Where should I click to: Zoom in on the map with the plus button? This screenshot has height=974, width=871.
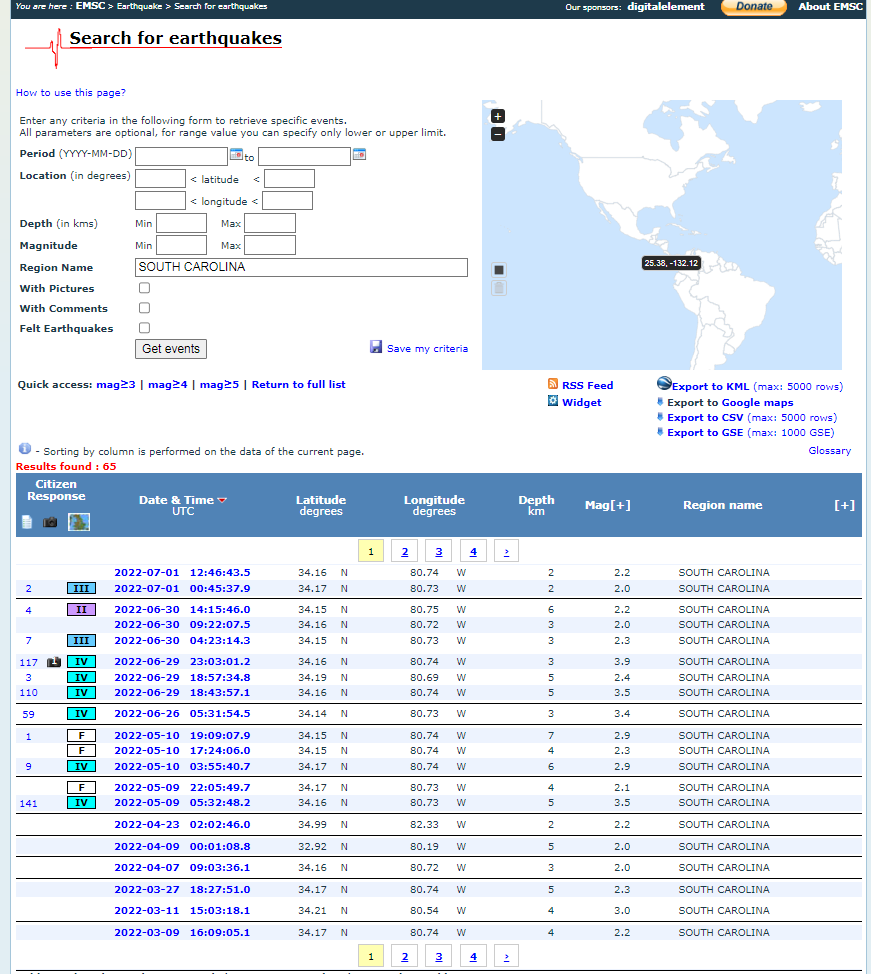498,116
